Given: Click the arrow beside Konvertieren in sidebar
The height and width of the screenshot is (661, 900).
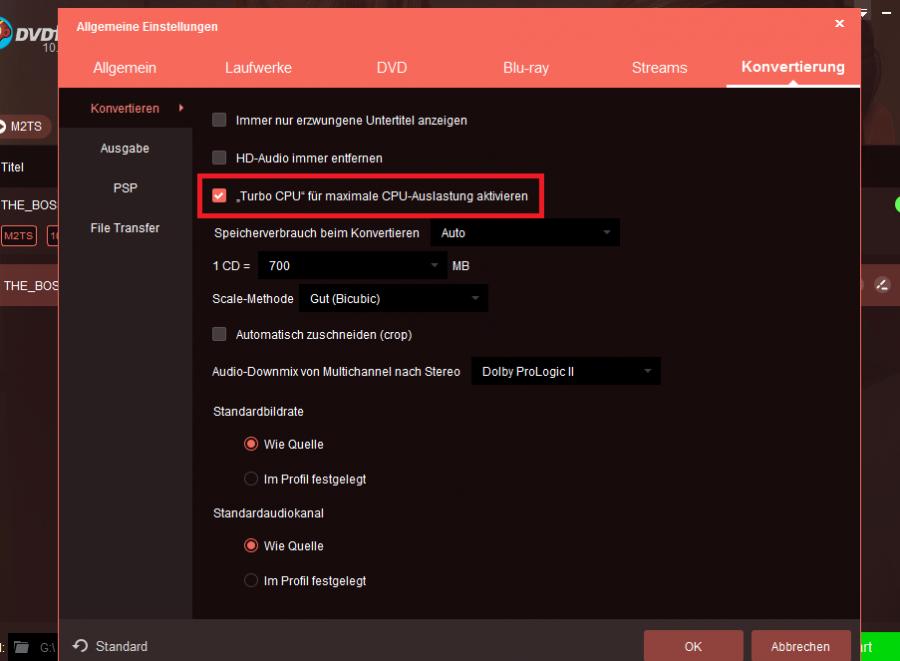Looking at the screenshot, I should coord(181,108).
